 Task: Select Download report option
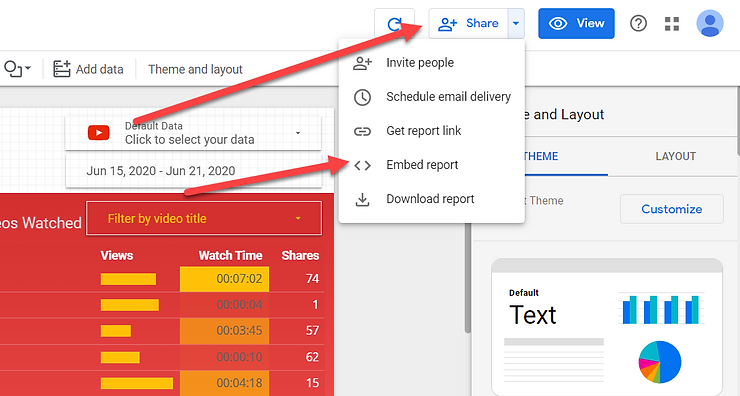click(x=431, y=199)
